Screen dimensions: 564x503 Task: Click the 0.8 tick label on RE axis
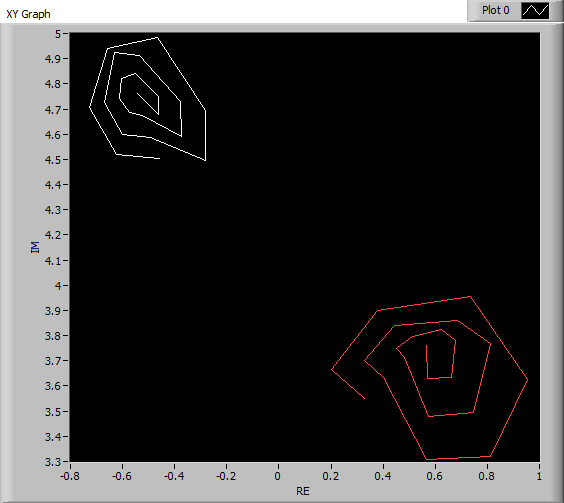pos(487,476)
